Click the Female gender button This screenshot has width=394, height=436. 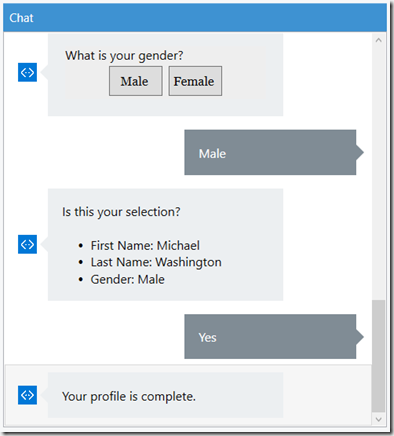click(x=195, y=81)
